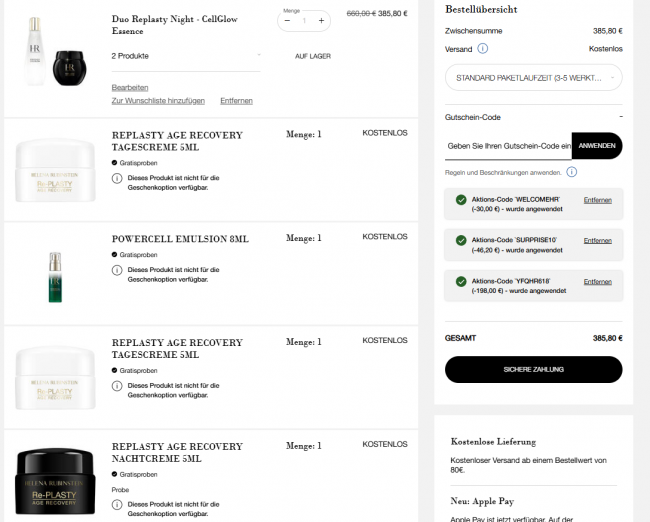Click the Bestellübersicht heading
The image size is (650, 522).
coord(481,10)
